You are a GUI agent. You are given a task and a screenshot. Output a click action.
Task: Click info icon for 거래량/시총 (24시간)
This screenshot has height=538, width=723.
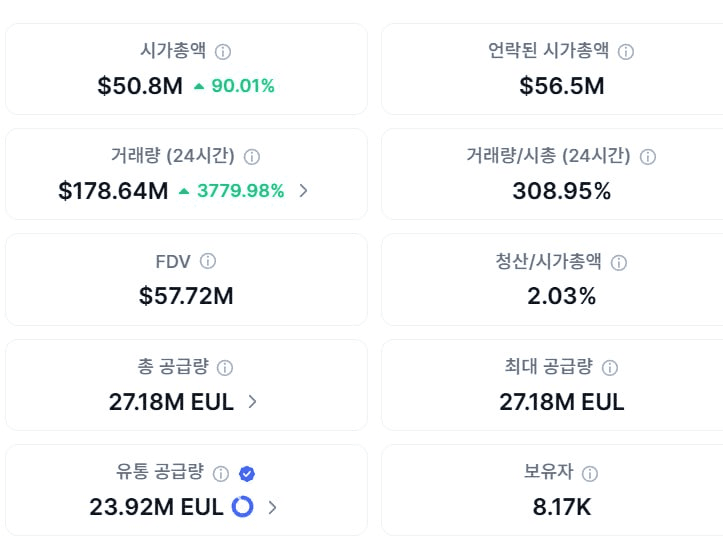pos(648,157)
